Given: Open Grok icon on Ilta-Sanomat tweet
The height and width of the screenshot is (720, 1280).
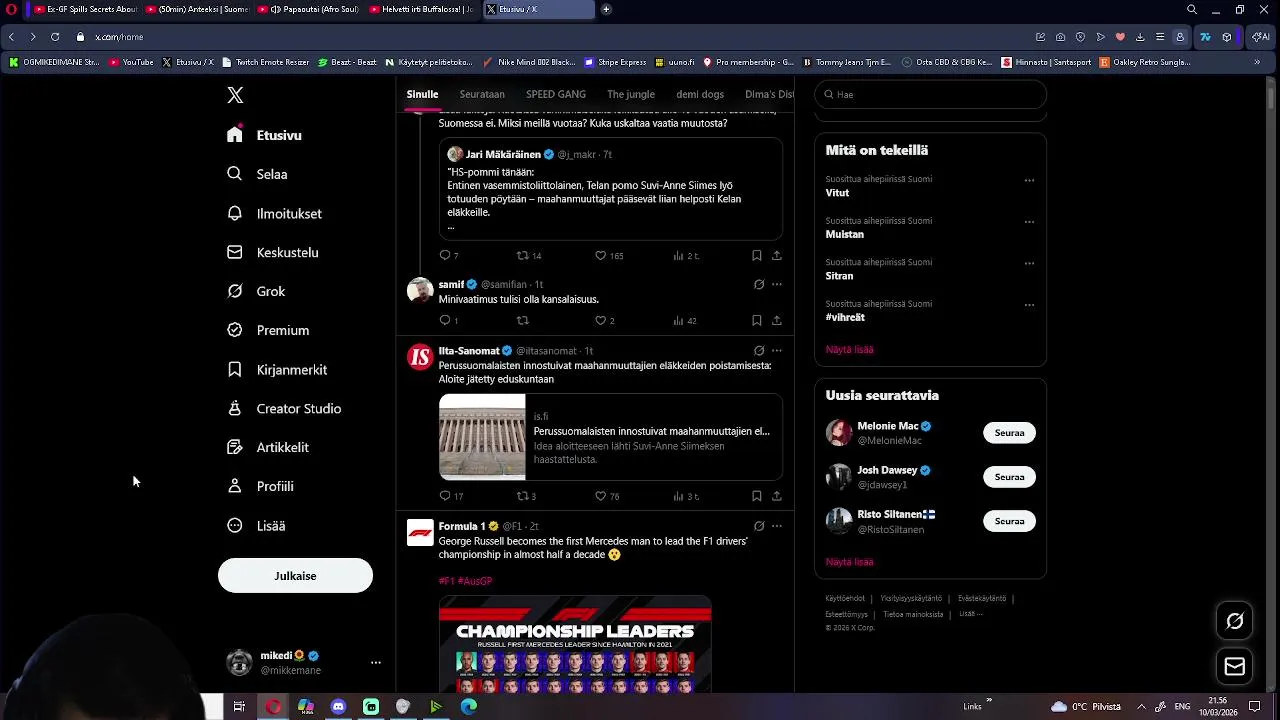Looking at the screenshot, I should pos(759,351).
